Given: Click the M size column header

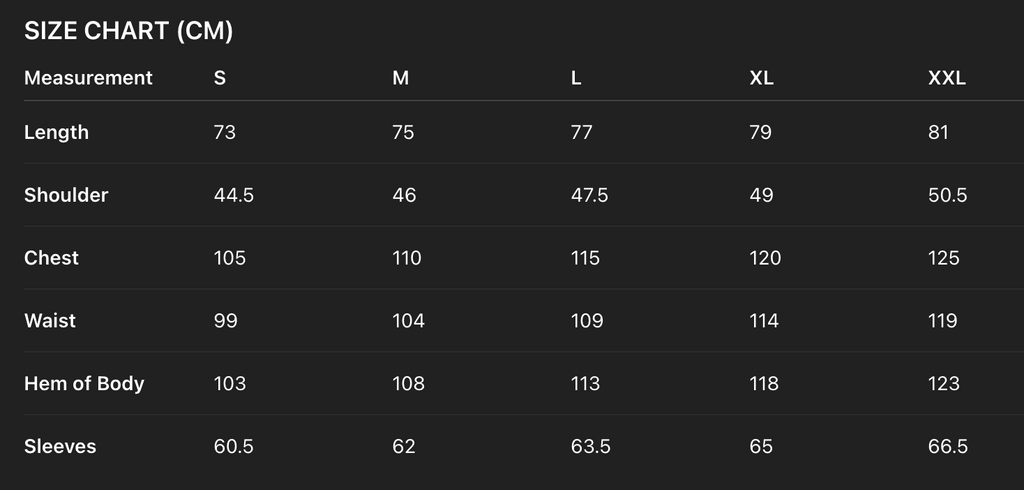Looking at the screenshot, I should pos(400,78).
